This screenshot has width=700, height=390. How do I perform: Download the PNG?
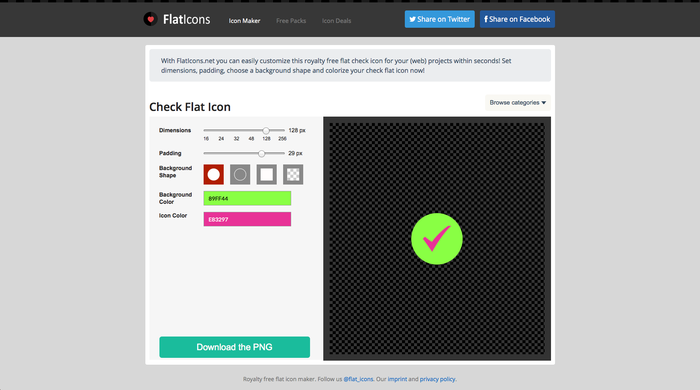234,347
